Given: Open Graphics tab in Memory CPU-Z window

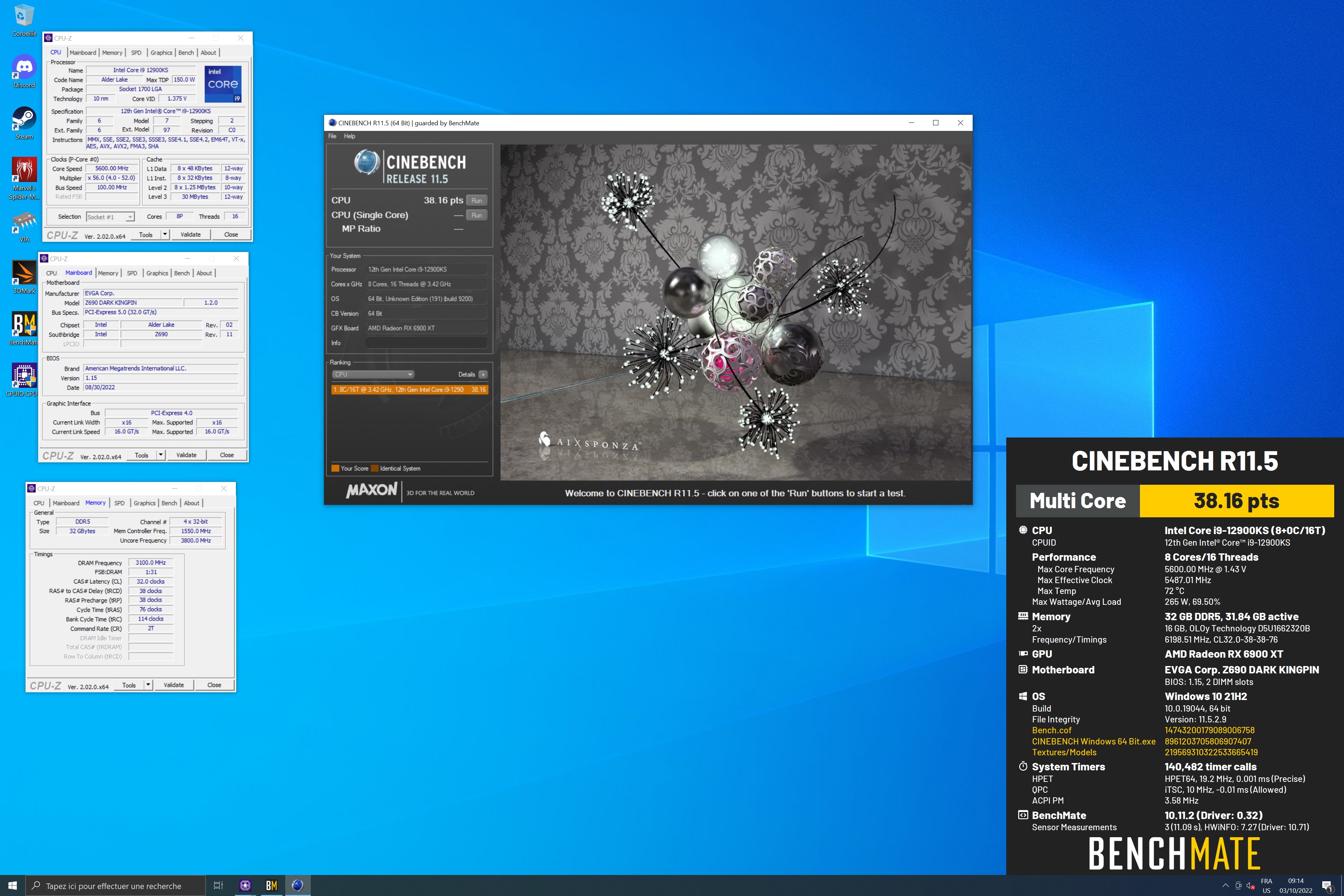Looking at the screenshot, I should point(145,503).
